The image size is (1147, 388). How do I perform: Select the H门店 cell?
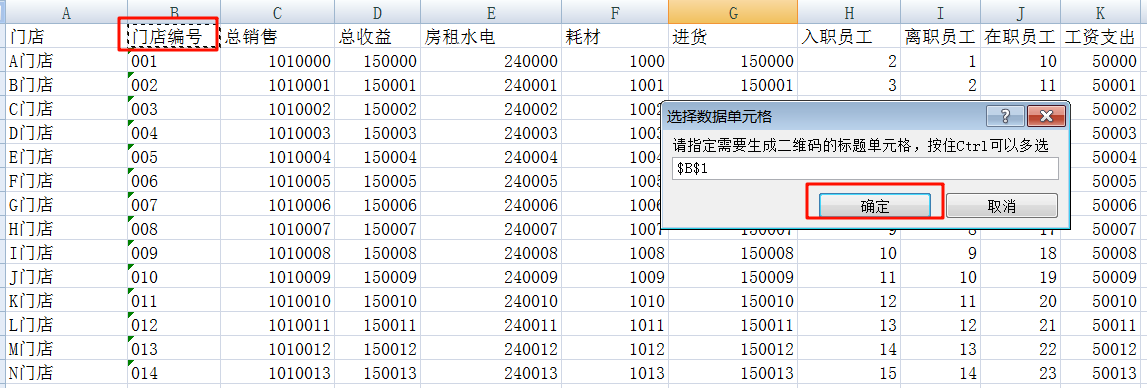[x=67, y=229]
